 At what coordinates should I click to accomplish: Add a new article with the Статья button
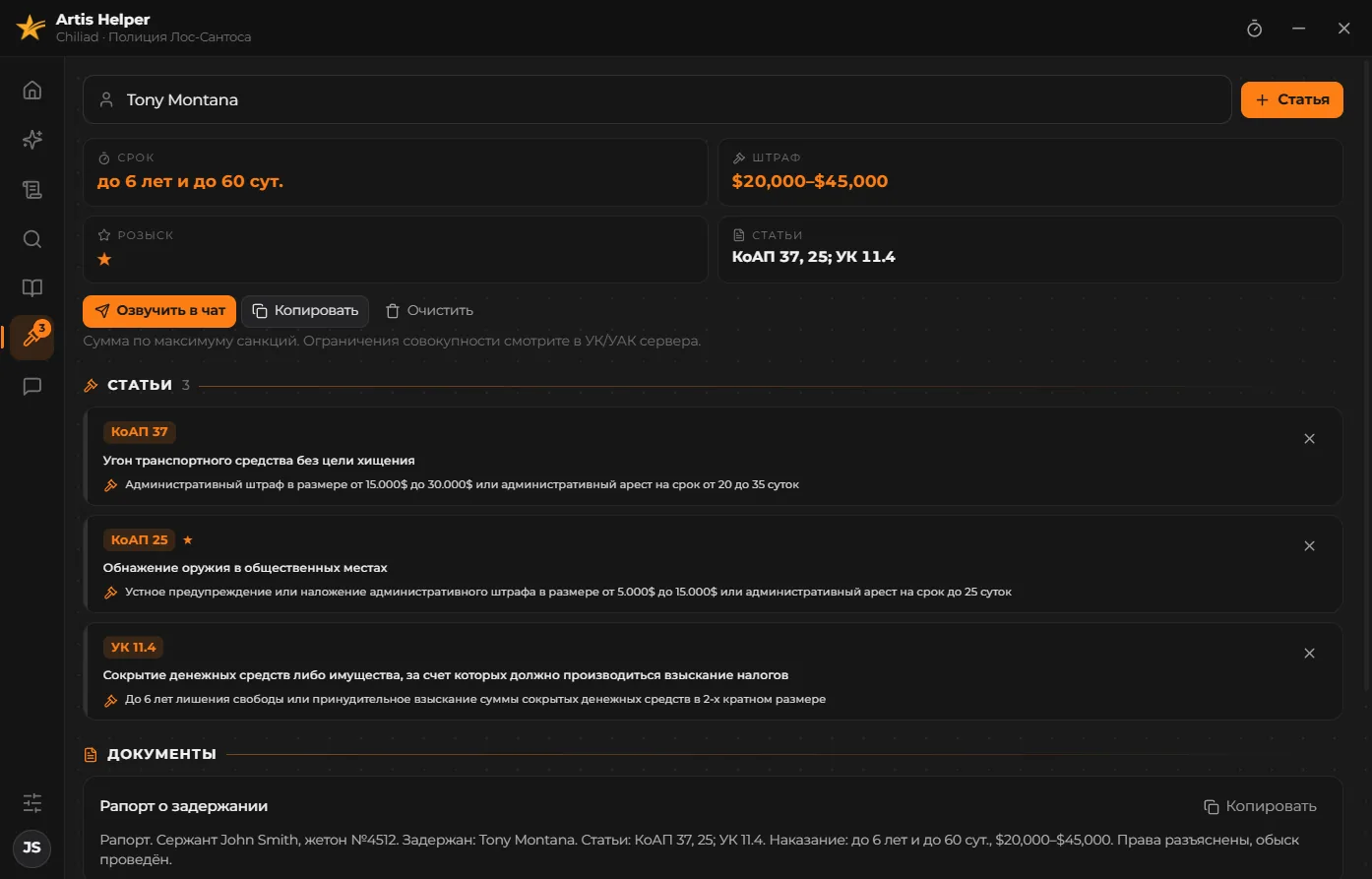tap(1291, 99)
